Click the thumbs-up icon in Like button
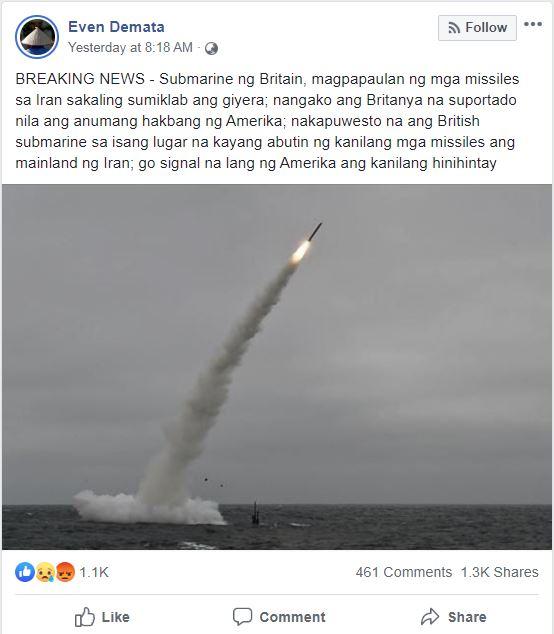This screenshot has height=634, width=554. pyautogui.click(x=85, y=617)
